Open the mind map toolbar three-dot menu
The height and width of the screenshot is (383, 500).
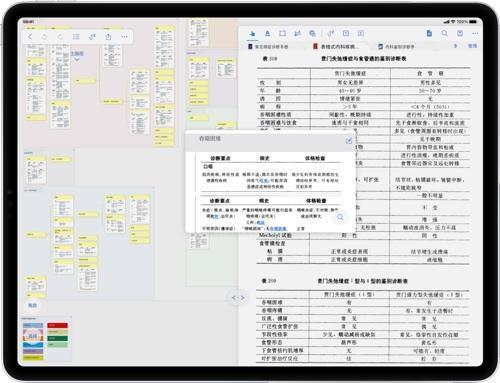124,37
